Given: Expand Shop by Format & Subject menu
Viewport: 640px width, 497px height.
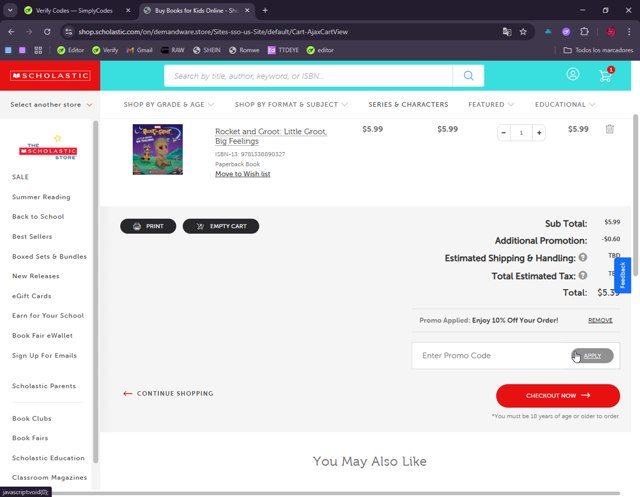Looking at the screenshot, I should 291,104.
